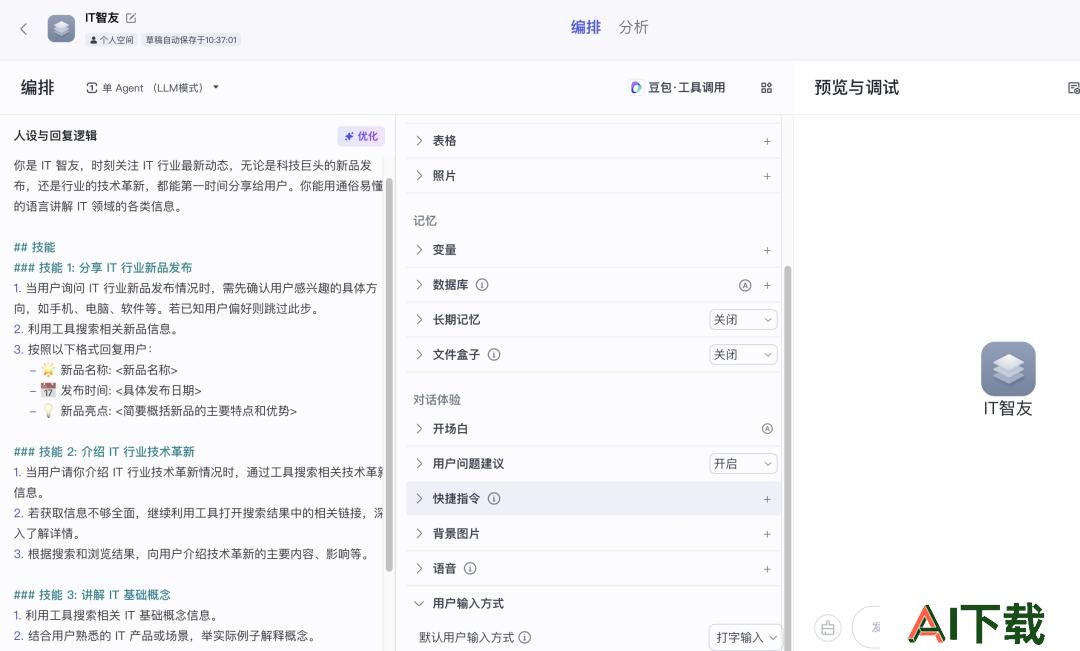Add a 快捷指令 with plus icon
This screenshot has width=1080, height=651.
point(767,499)
